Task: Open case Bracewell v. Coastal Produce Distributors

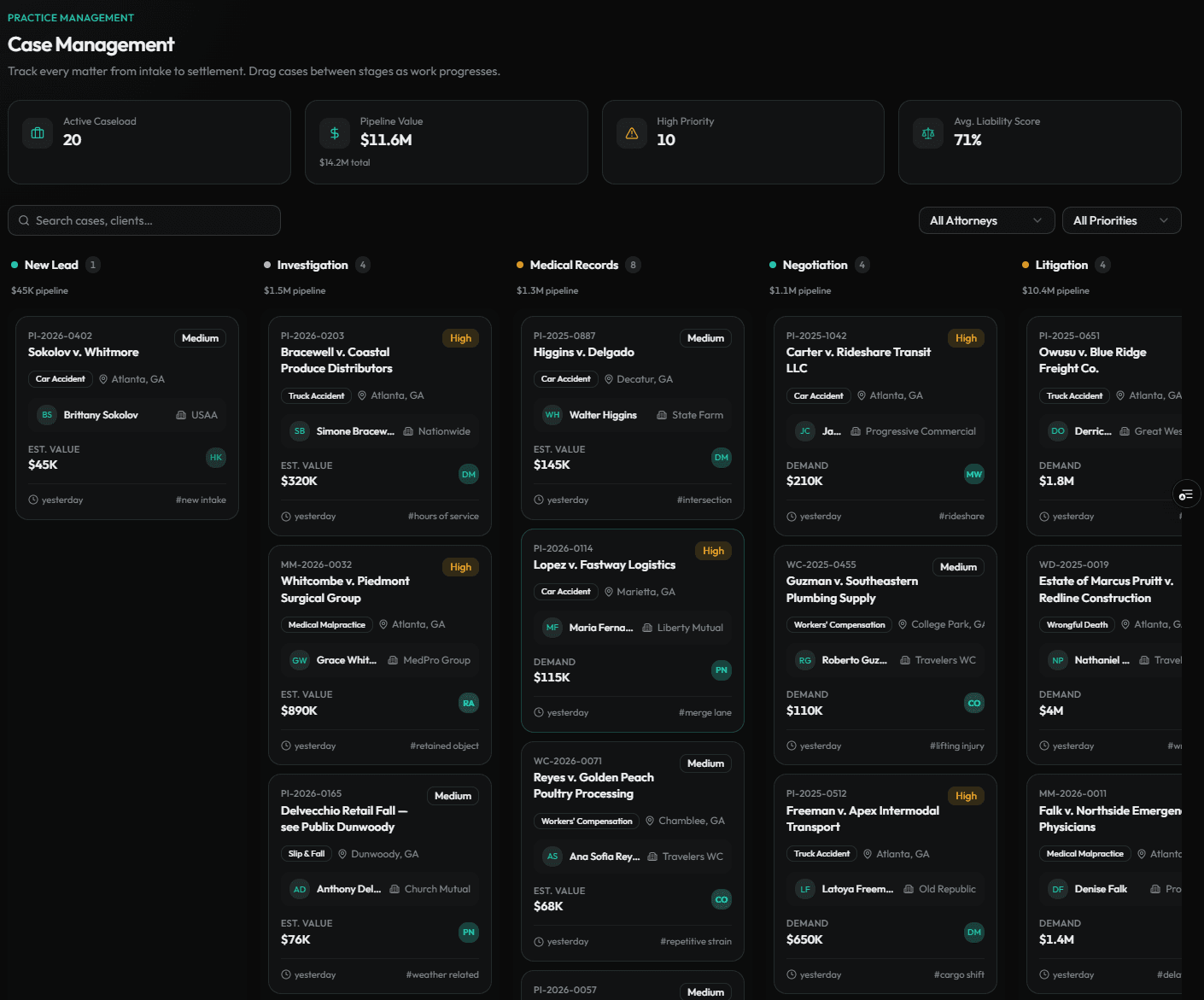Action: 336,360
